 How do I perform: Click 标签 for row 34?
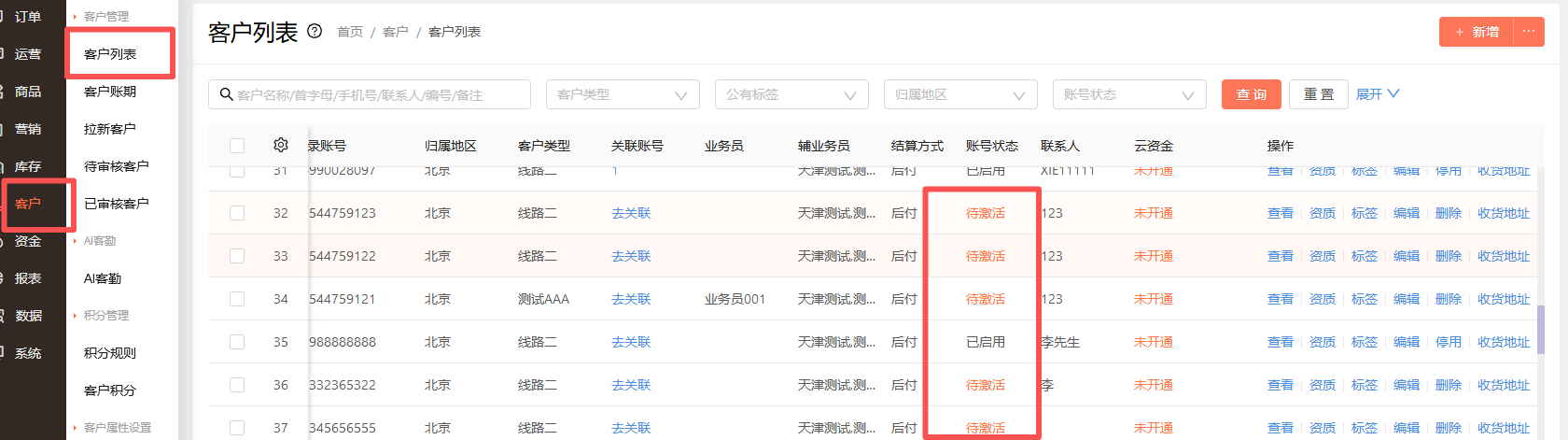[1365, 299]
